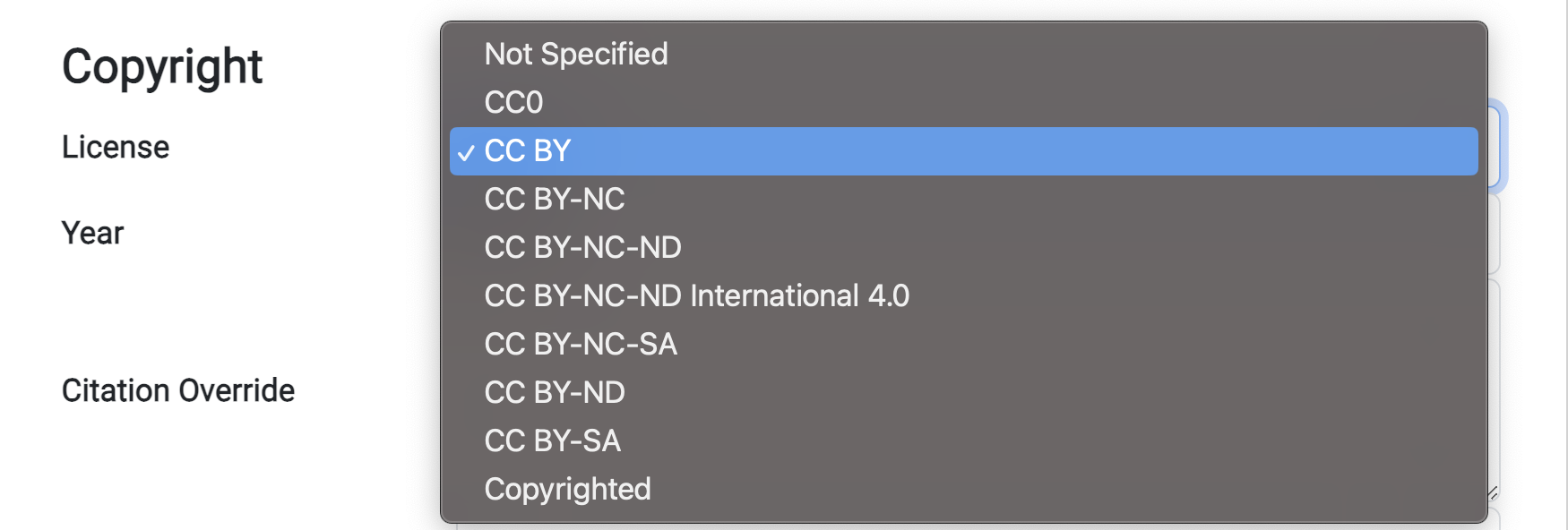Click the License field label
1568x530 pixels.
pos(116,148)
